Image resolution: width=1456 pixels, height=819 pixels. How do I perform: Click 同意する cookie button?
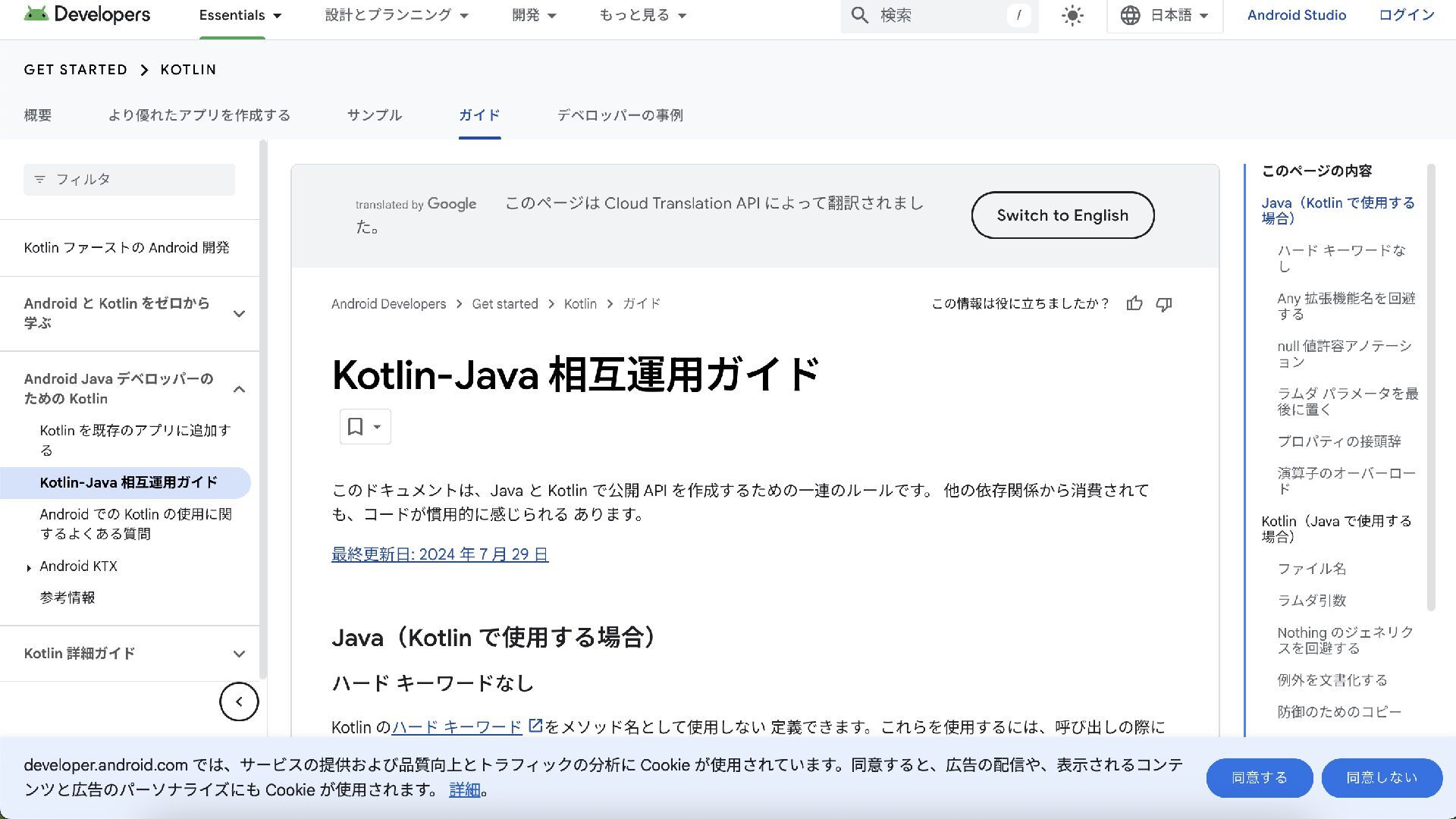(x=1259, y=777)
